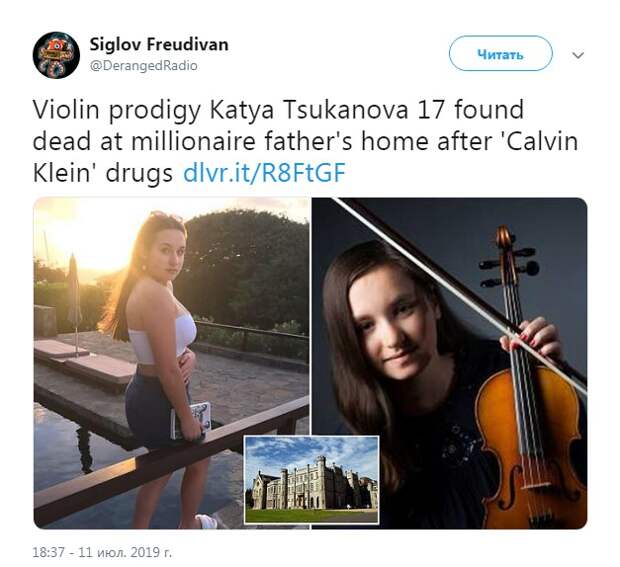This screenshot has height=567, width=620.
Task: Select the tweet text about Katya Tsukanova
Action: click(305, 141)
